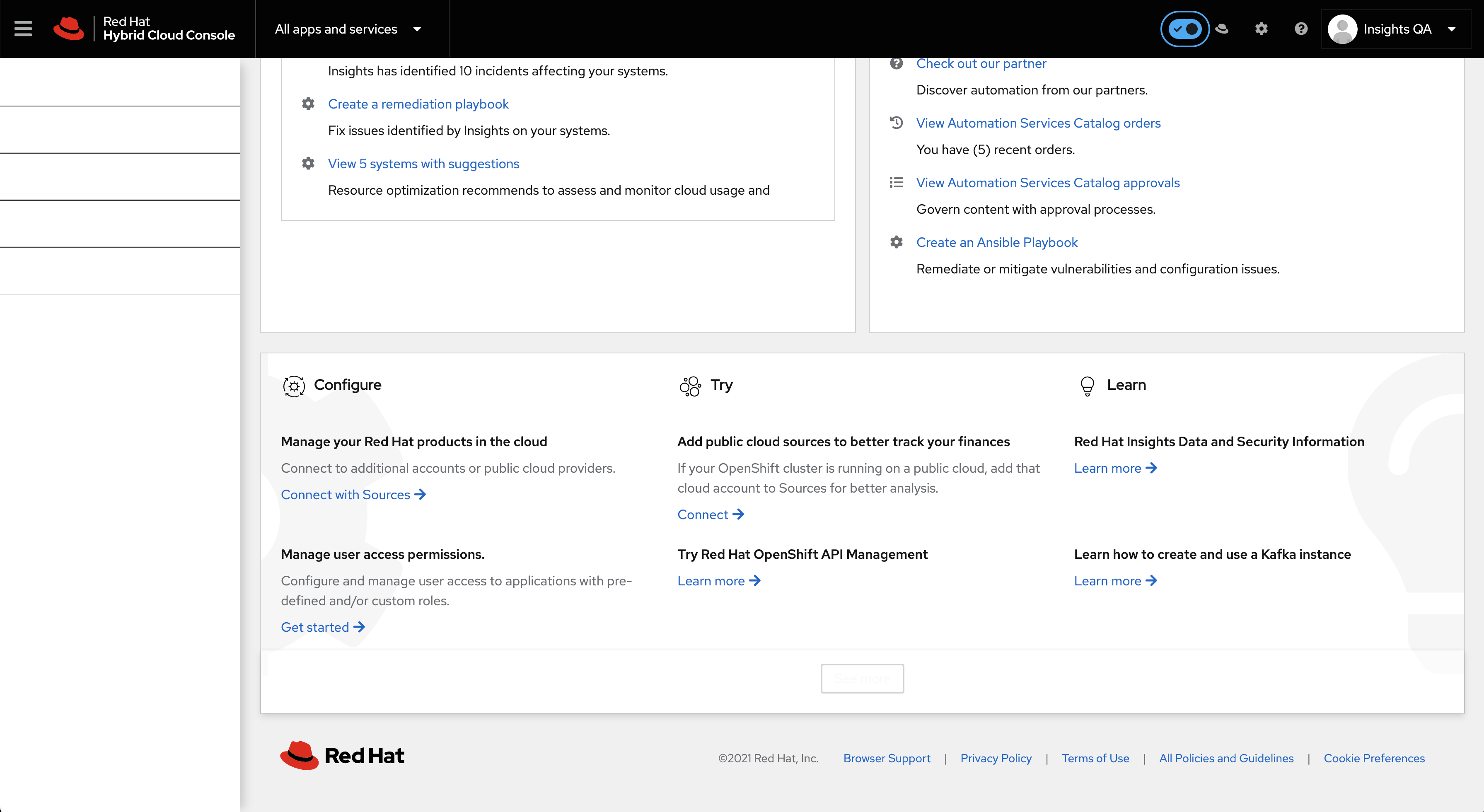This screenshot has width=1484, height=812.
Task: Click the Red Hat footer logo
Action: [x=342, y=755]
